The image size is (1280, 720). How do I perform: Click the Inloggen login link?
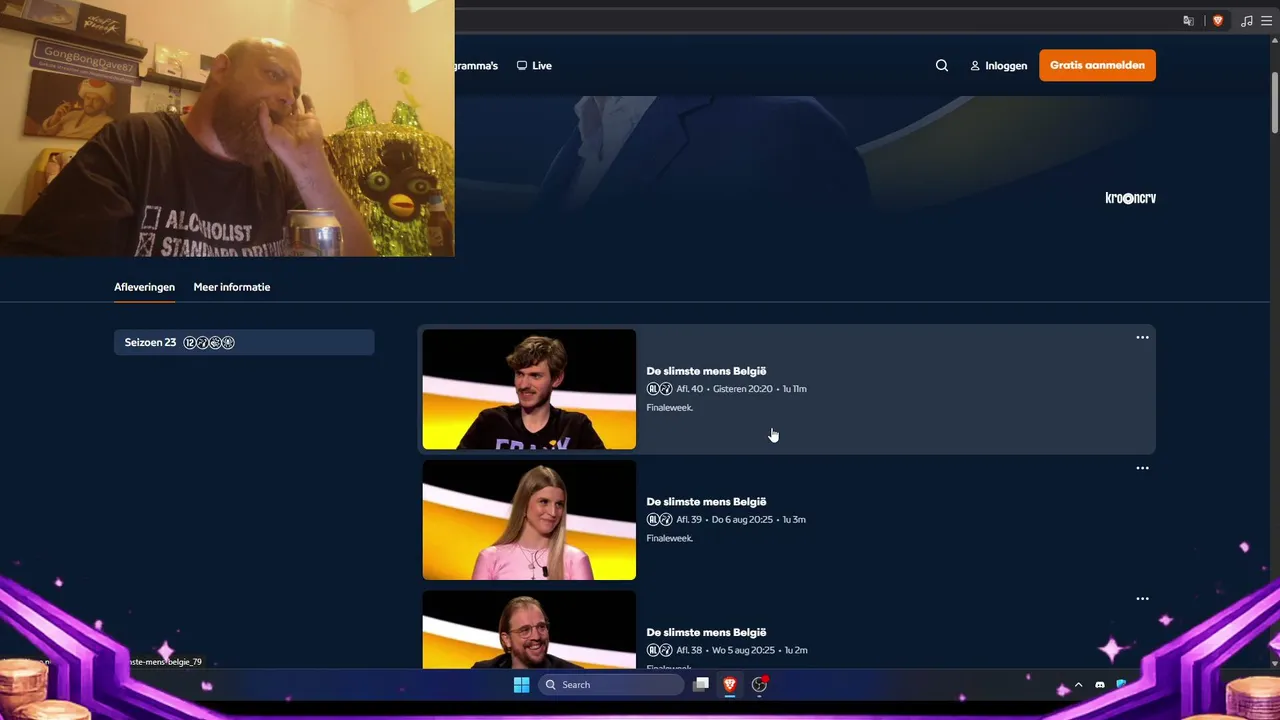click(998, 65)
